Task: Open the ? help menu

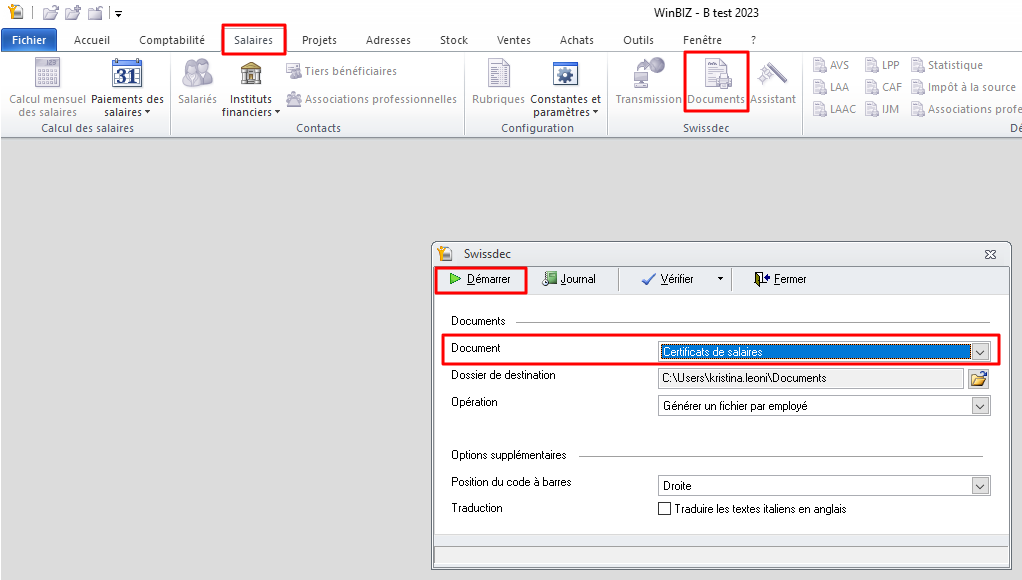Action: tap(753, 40)
